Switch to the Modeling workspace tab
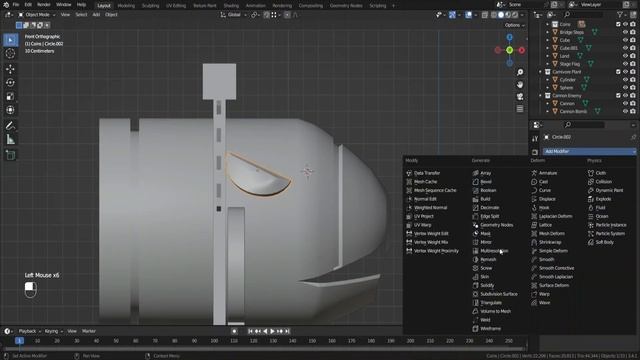 [x=126, y=6]
